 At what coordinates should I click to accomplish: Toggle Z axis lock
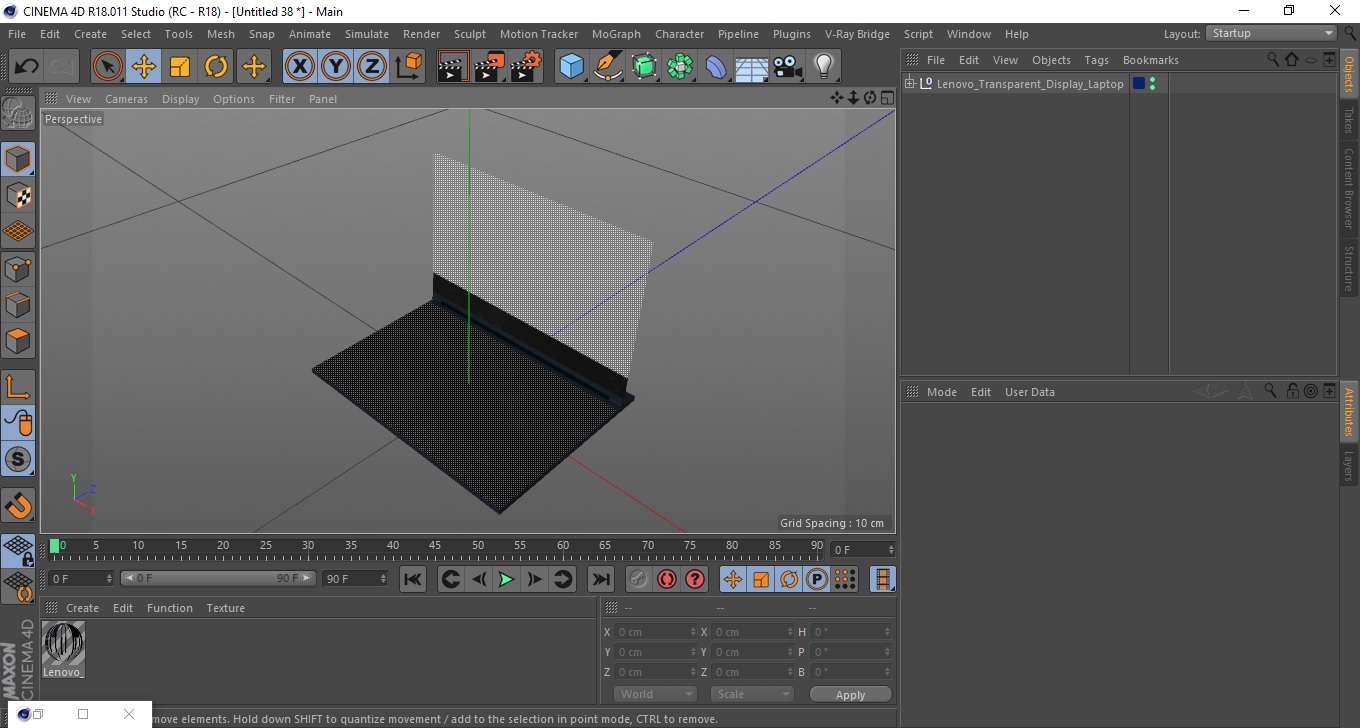tap(372, 67)
